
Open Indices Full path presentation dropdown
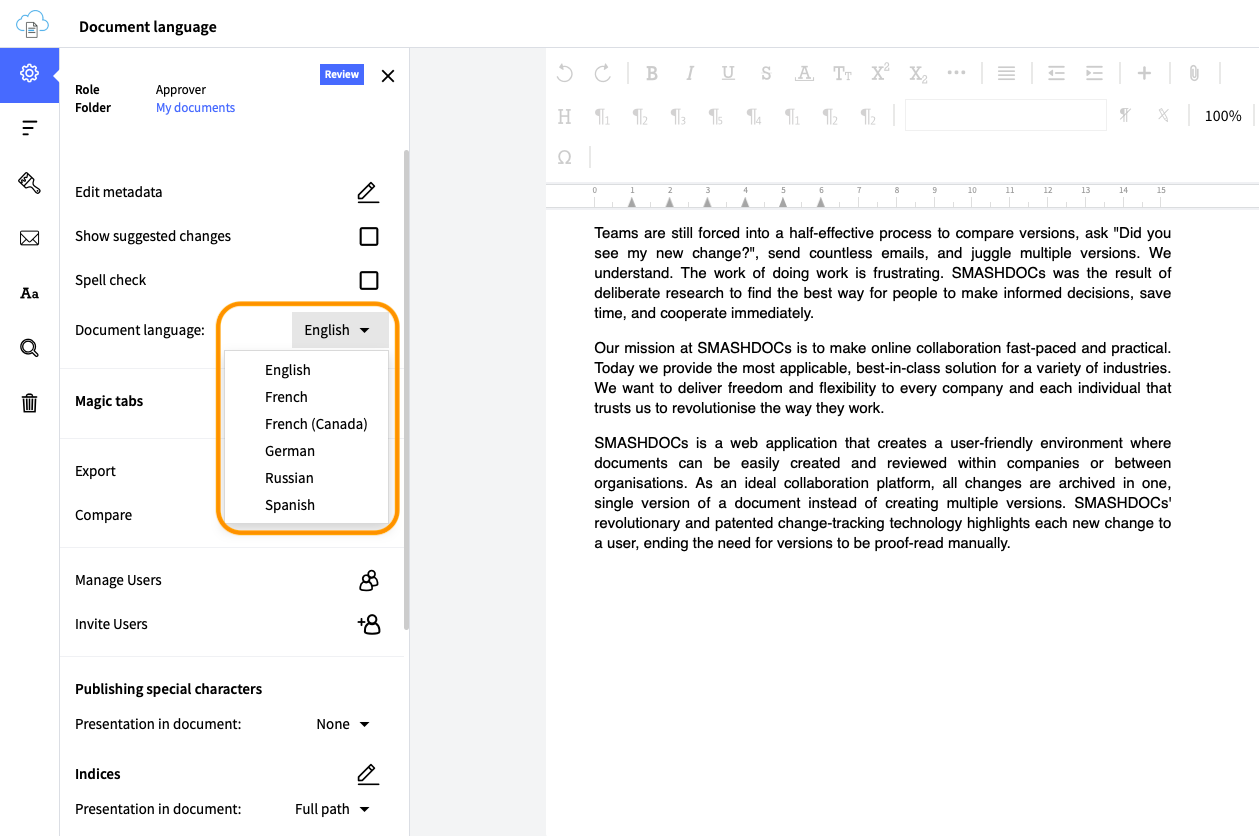(332, 809)
